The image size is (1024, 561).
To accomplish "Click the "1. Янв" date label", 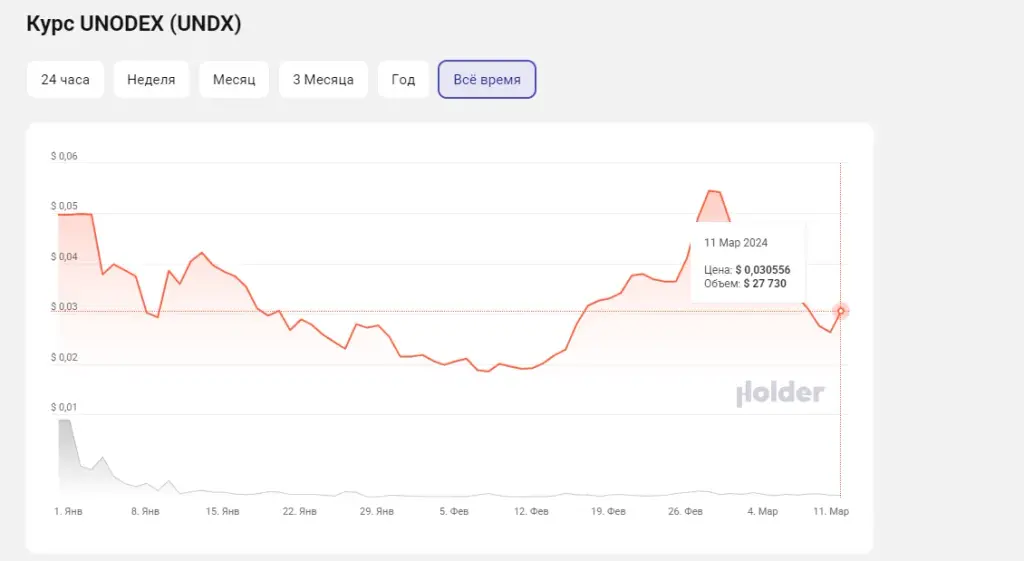I will [x=68, y=511].
